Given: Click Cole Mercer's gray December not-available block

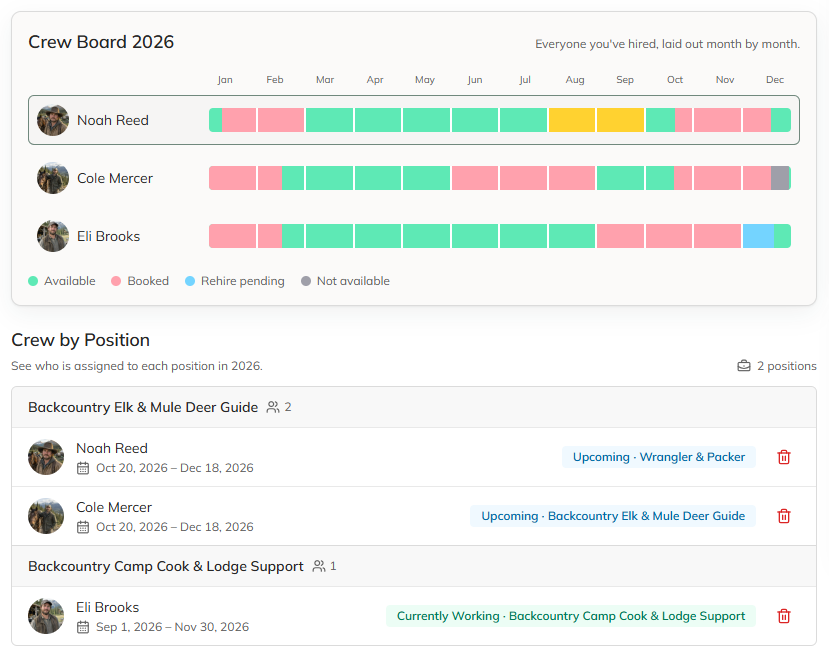Looking at the screenshot, I should [780, 178].
